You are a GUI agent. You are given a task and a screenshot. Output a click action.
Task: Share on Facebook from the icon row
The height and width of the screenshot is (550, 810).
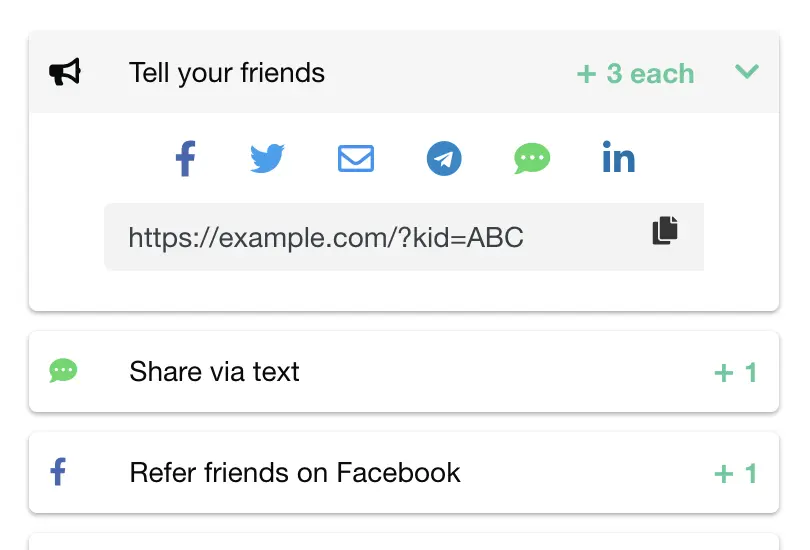click(185, 159)
